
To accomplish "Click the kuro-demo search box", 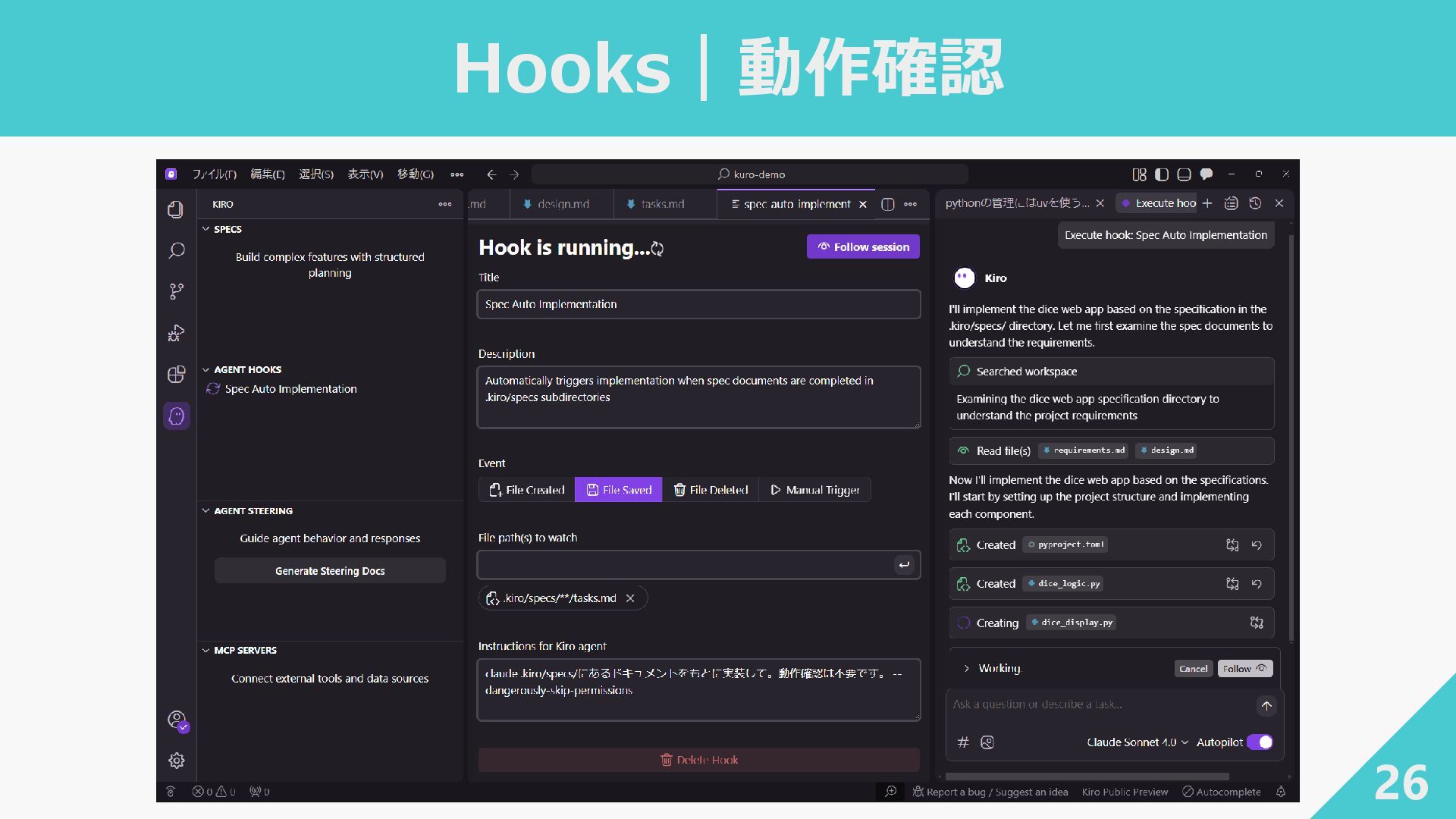I will [750, 174].
